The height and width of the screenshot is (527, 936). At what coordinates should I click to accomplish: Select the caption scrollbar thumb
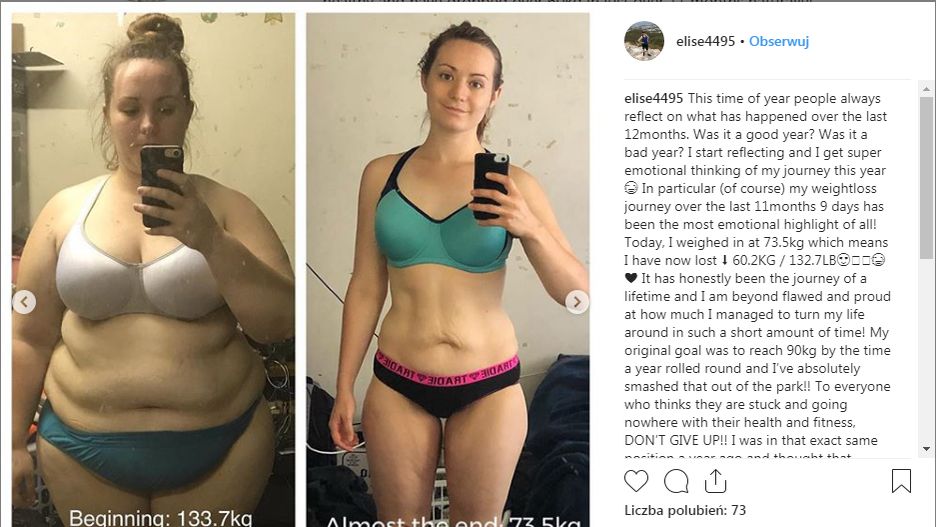tap(926, 178)
